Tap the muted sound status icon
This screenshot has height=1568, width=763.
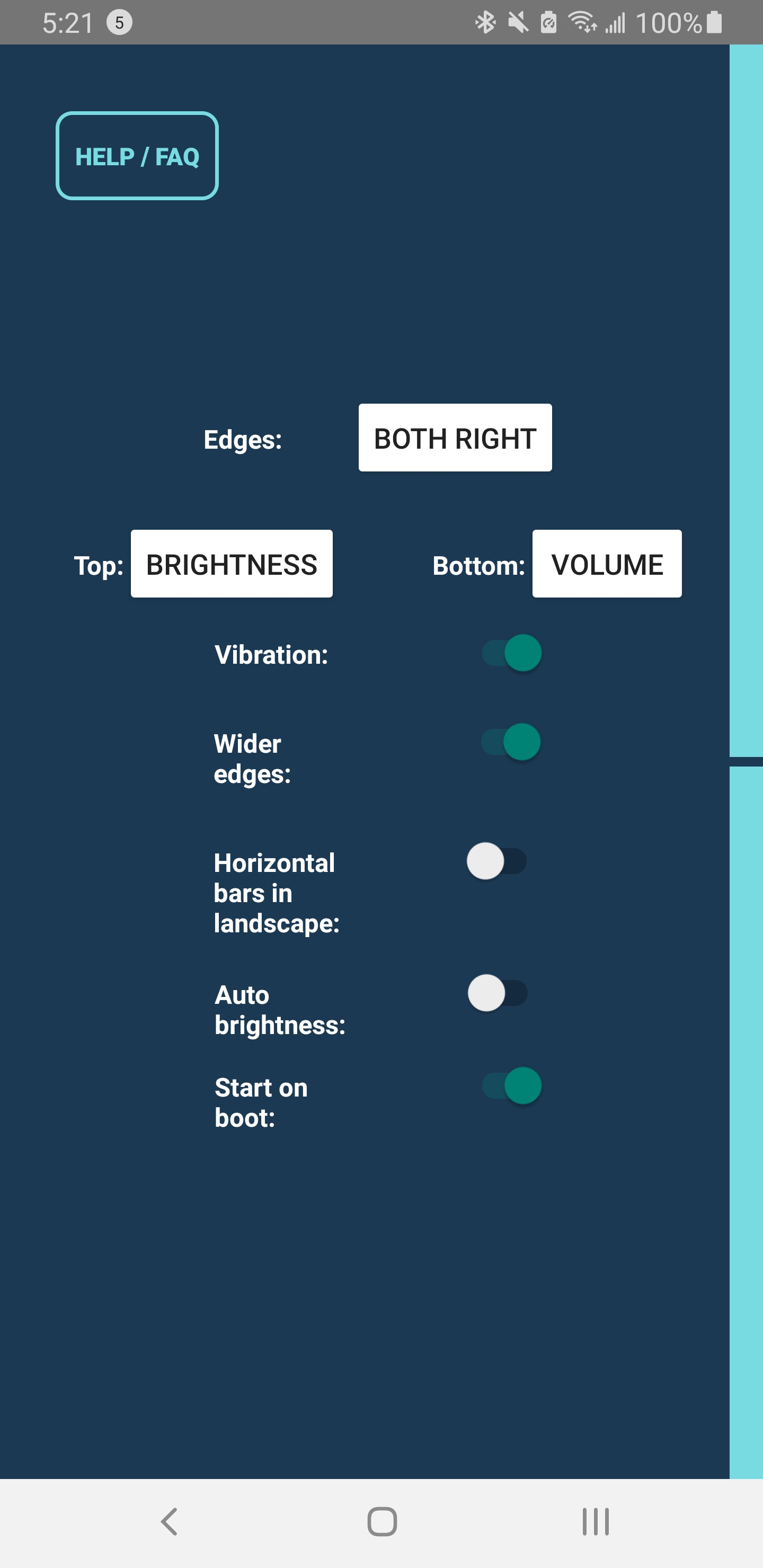point(518,23)
